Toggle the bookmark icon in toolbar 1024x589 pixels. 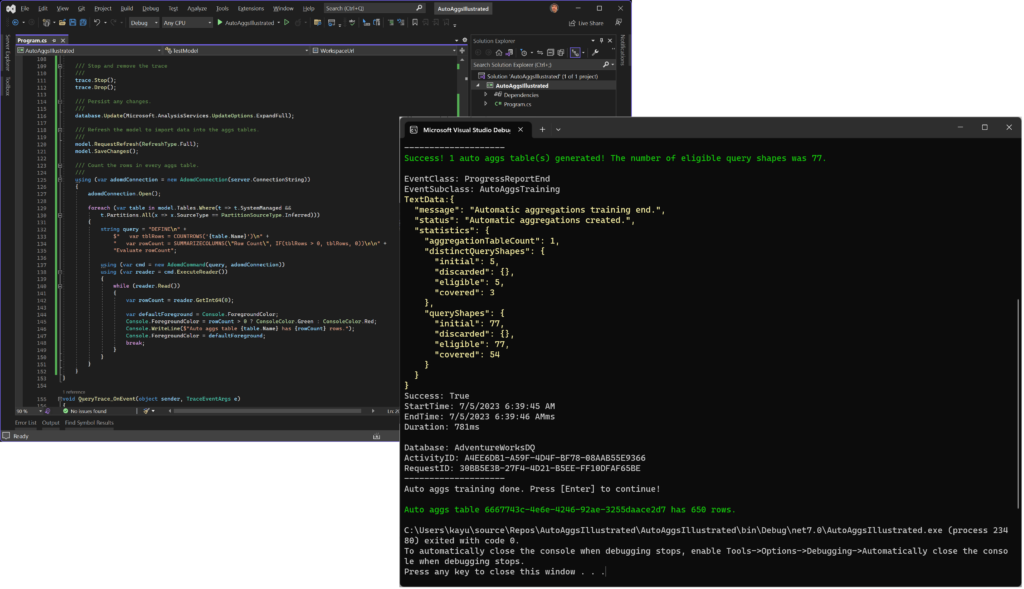tap(415, 23)
